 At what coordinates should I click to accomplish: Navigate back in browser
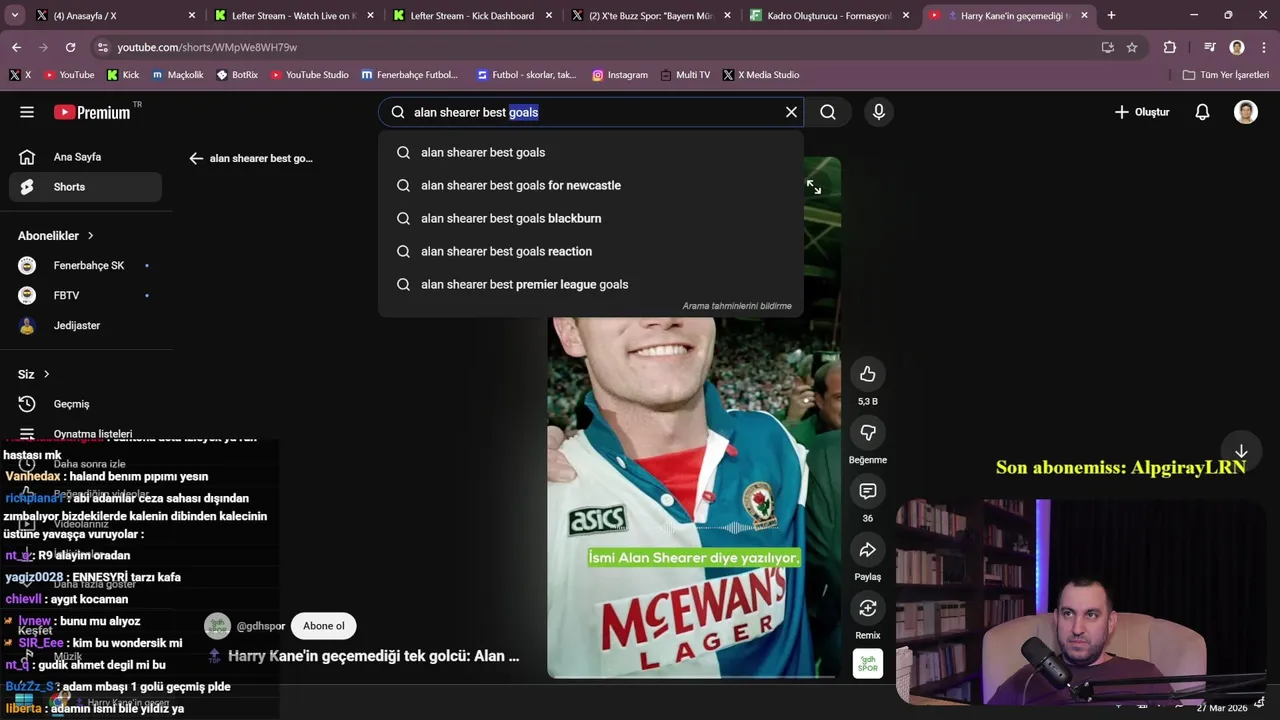coord(16,47)
